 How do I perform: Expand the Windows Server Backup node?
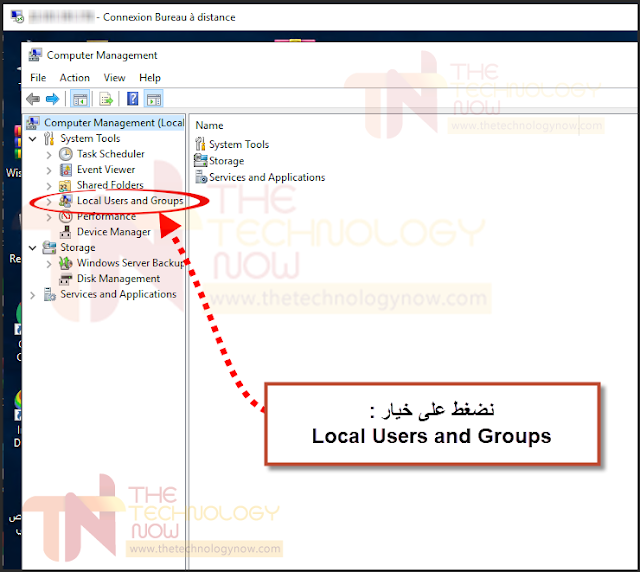coord(49,264)
